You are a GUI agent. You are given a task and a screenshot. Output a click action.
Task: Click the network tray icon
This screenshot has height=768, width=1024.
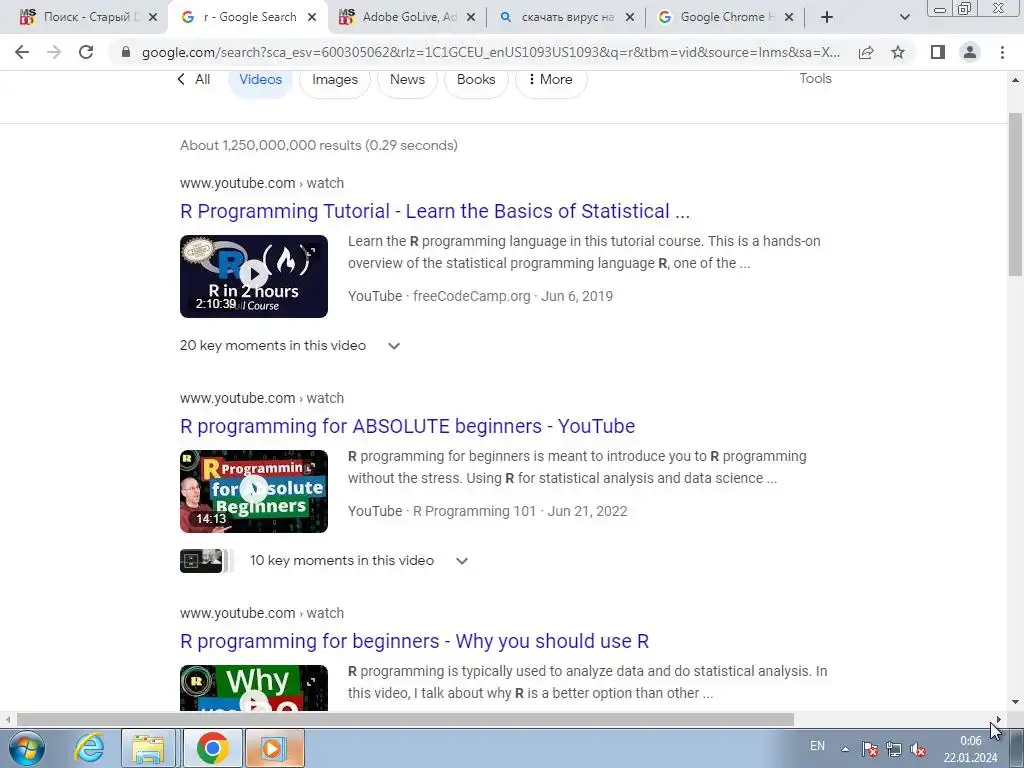[893, 749]
